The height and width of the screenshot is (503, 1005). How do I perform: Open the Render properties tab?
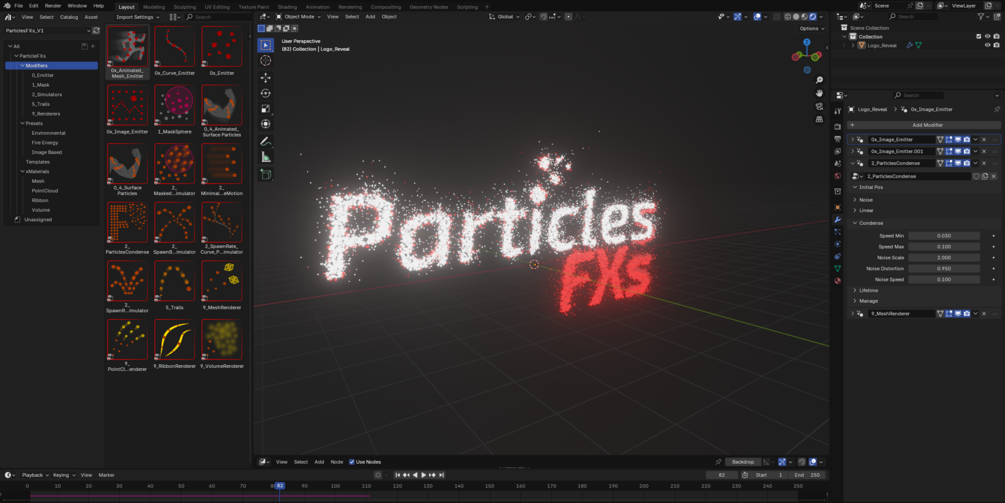[838, 127]
